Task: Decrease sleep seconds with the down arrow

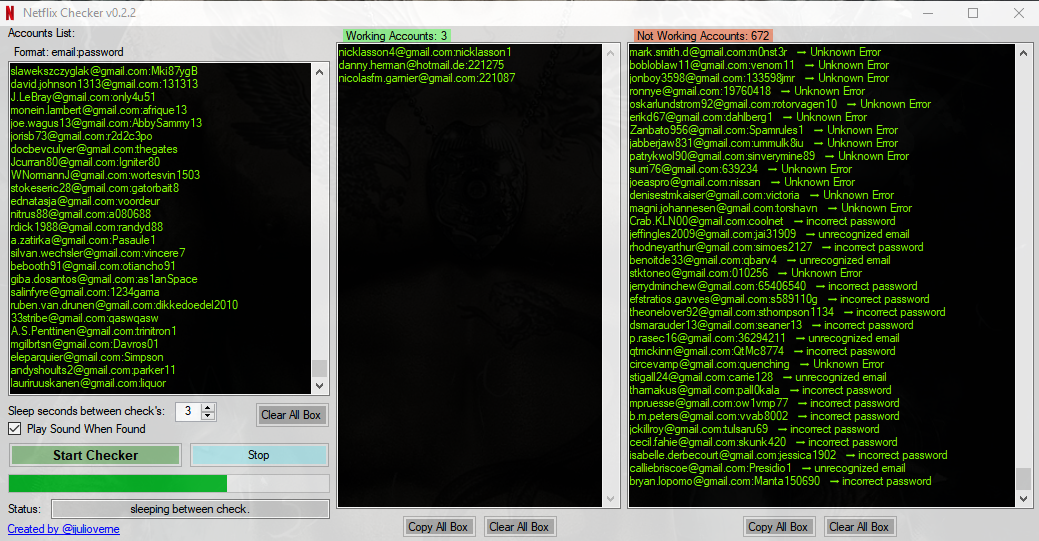Action: [x=208, y=416]
